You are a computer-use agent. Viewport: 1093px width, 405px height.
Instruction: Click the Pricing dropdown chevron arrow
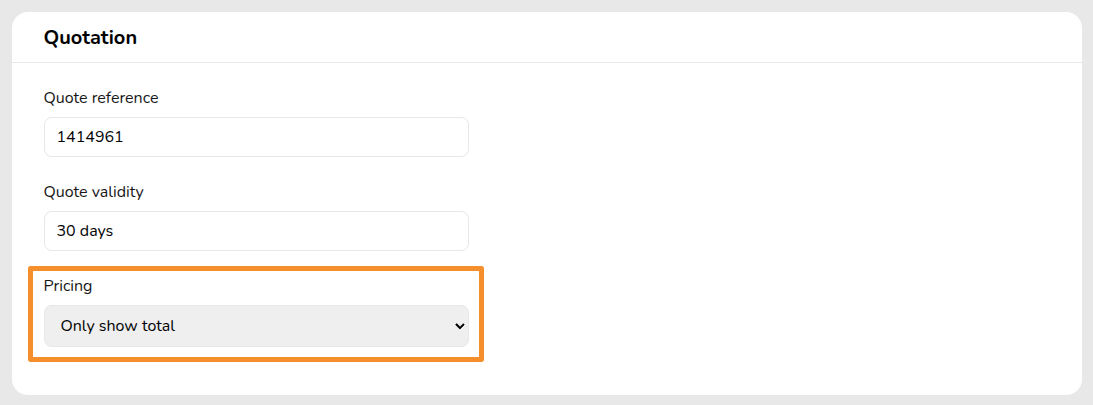pyautogui.click(x=459, y=326)
